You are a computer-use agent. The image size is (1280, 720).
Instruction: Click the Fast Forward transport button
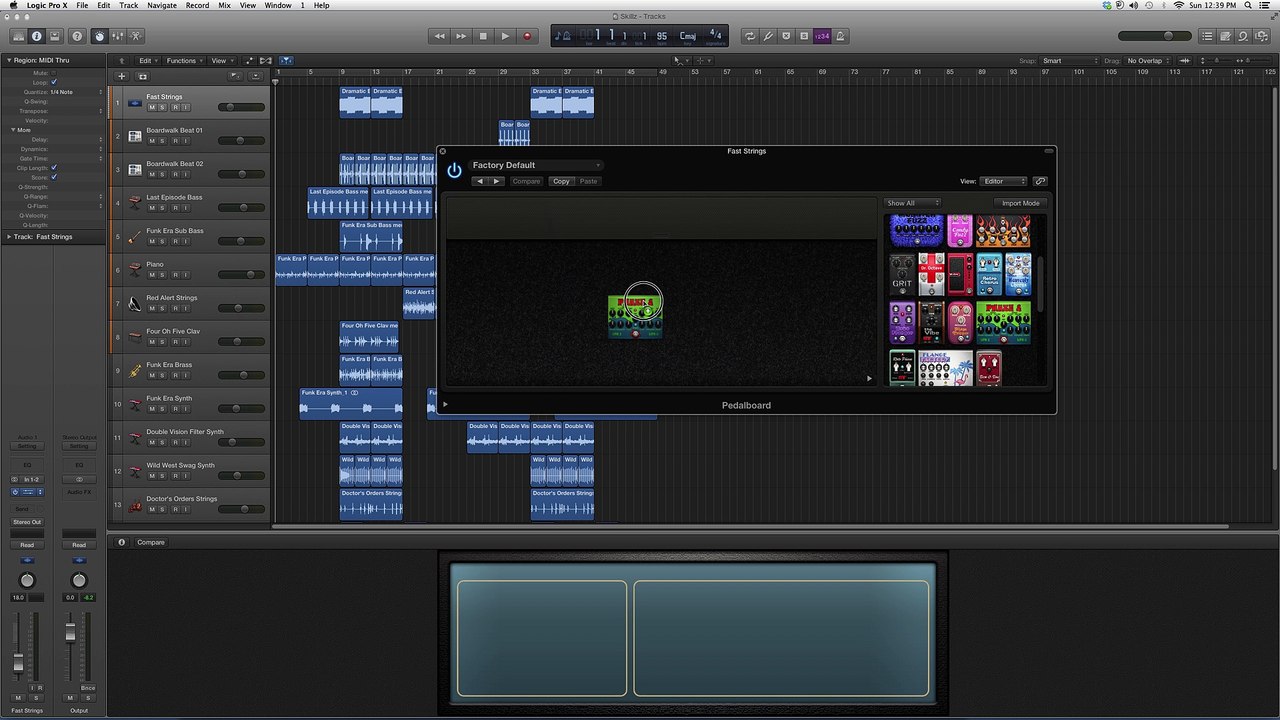click(x=461, y=36)
